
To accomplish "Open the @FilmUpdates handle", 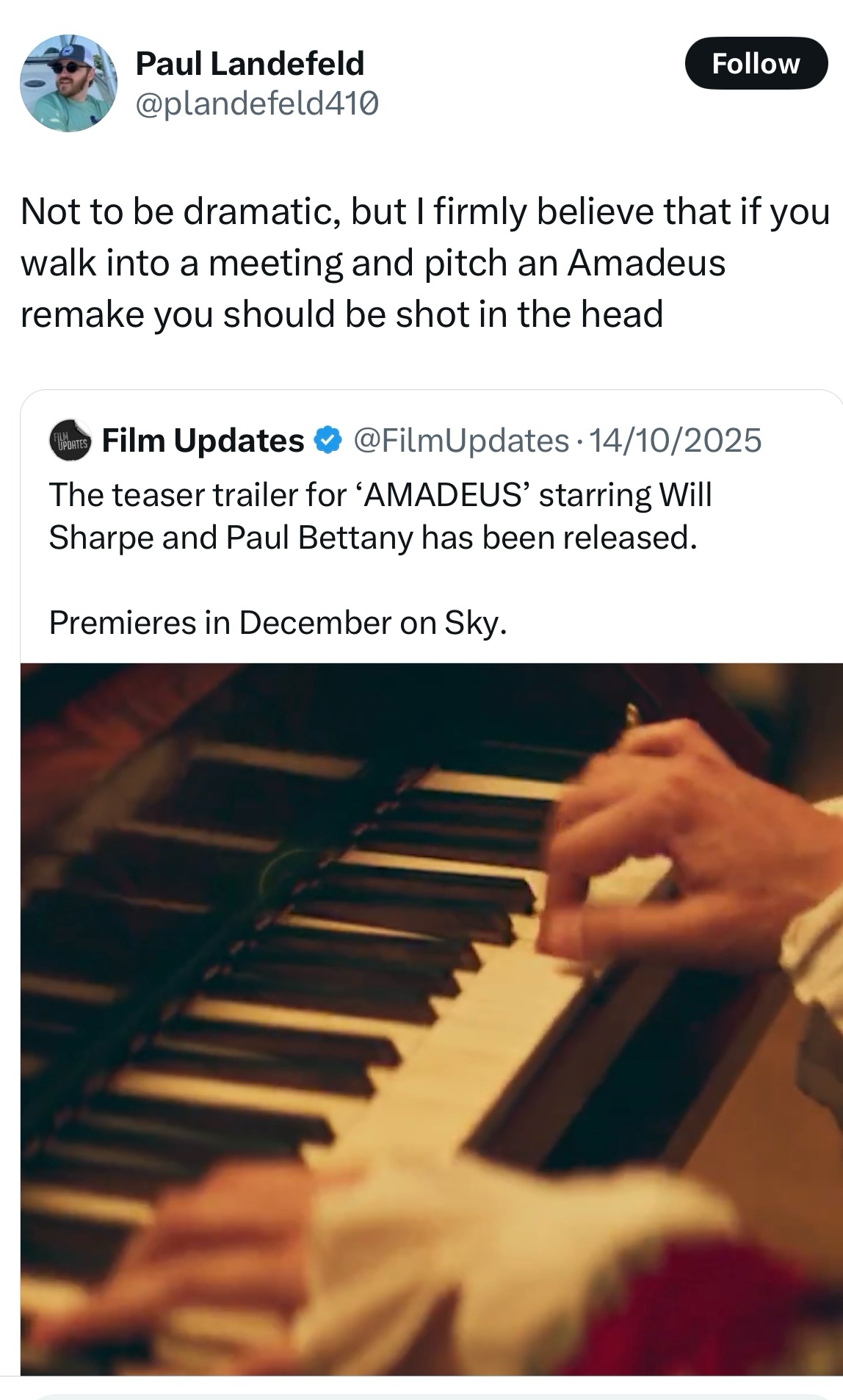I will (x=461, y=441).
